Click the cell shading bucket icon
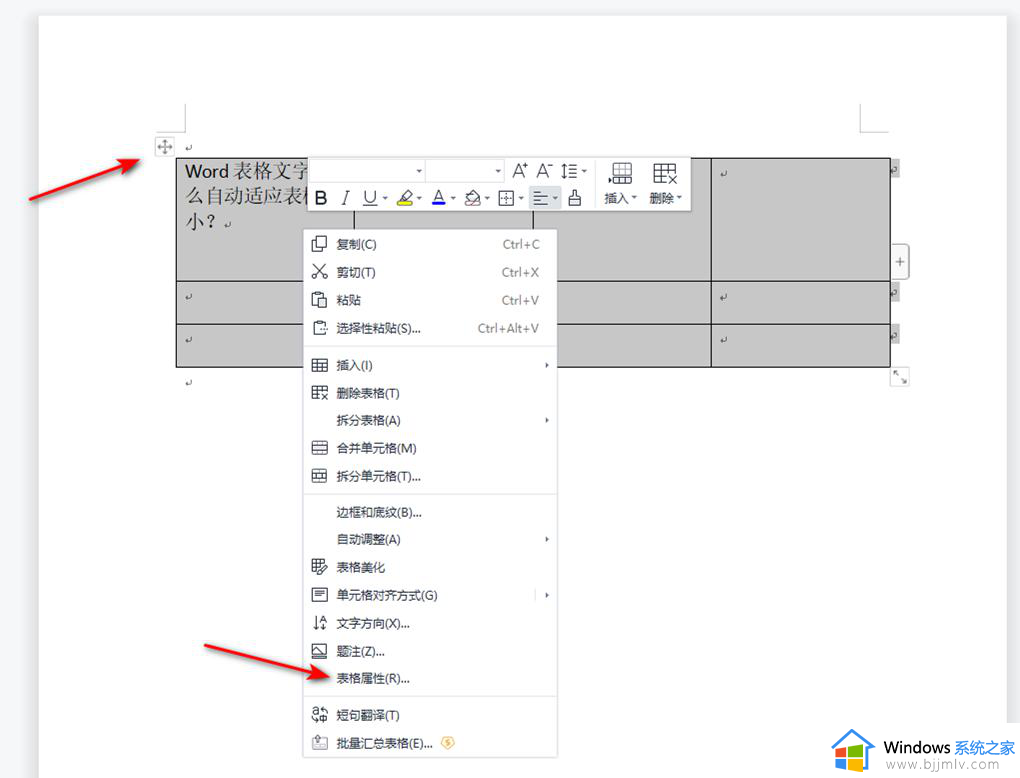This screenshot has width=1020, height=778. 473,198
